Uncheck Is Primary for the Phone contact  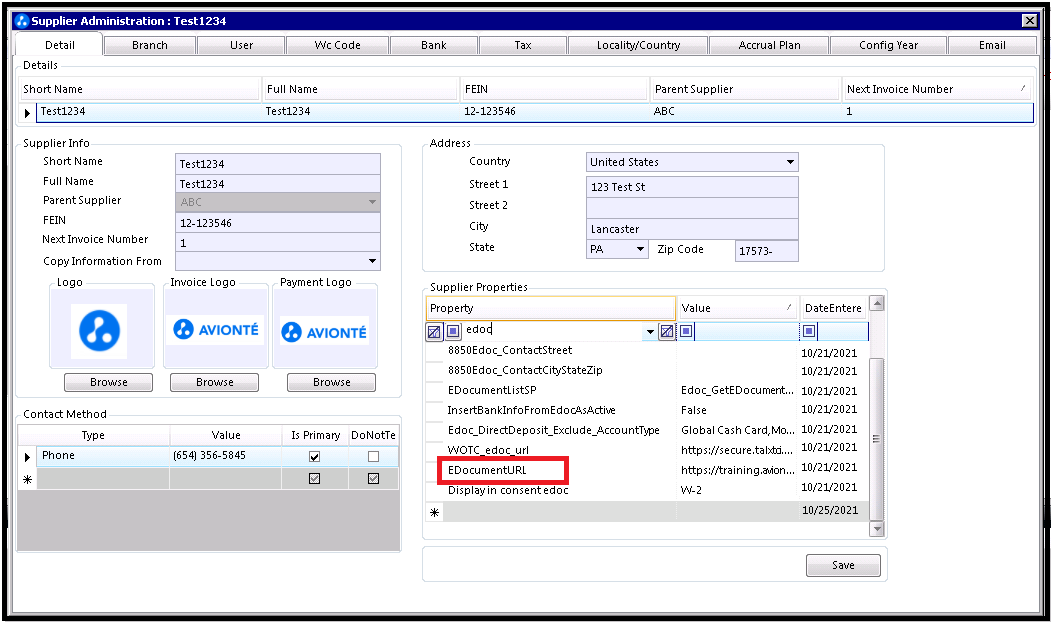[315, 457]
